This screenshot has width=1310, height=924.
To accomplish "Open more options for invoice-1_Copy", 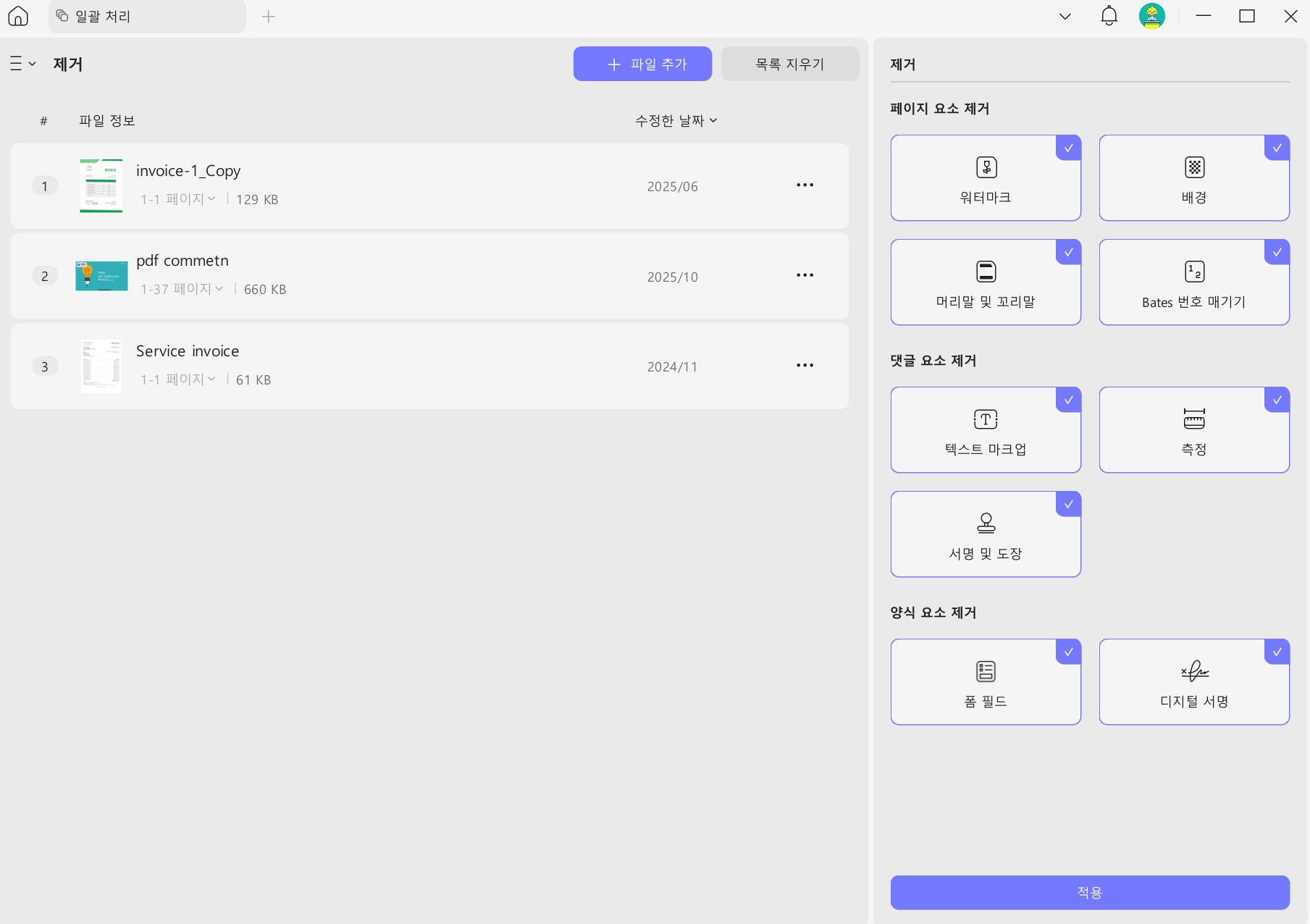I will pos(805,185).
